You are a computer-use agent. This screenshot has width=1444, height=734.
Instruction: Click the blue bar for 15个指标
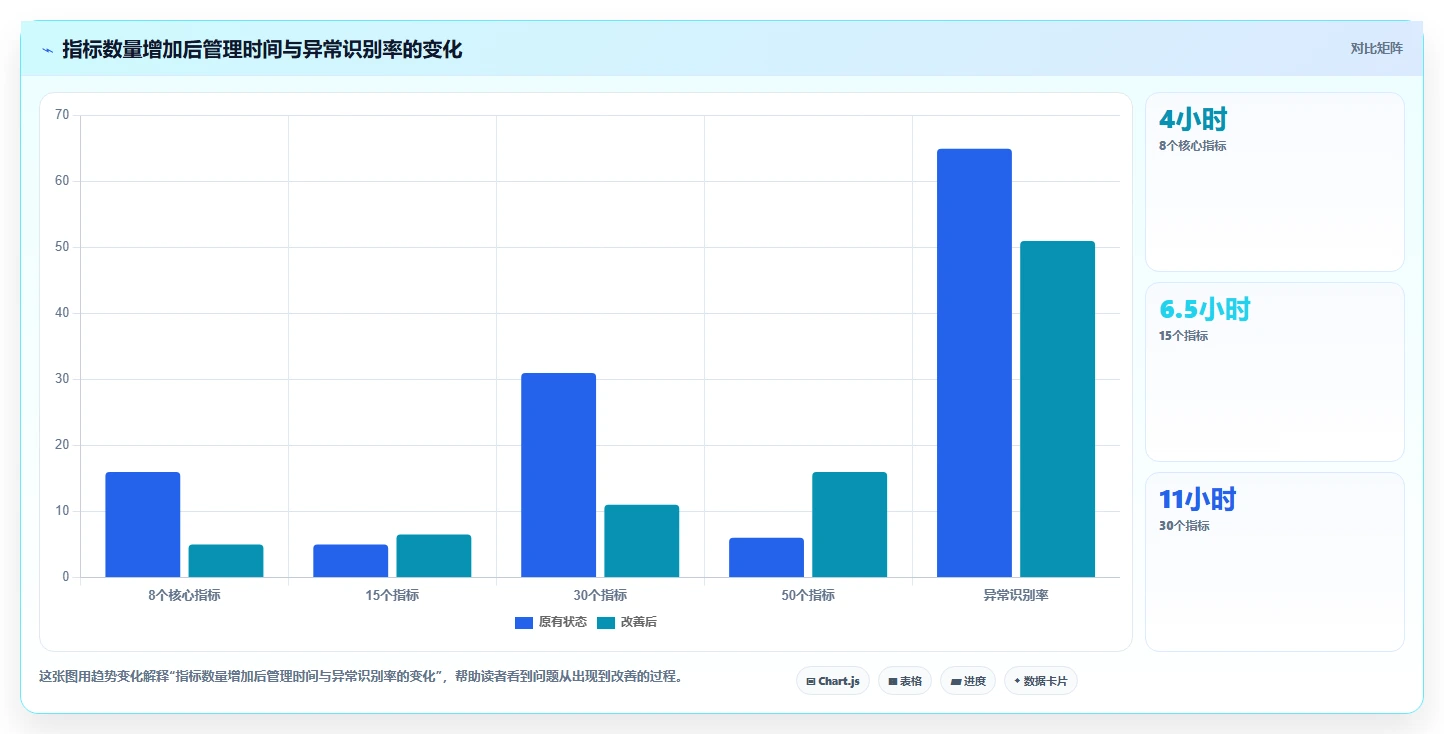pos(351,561)
